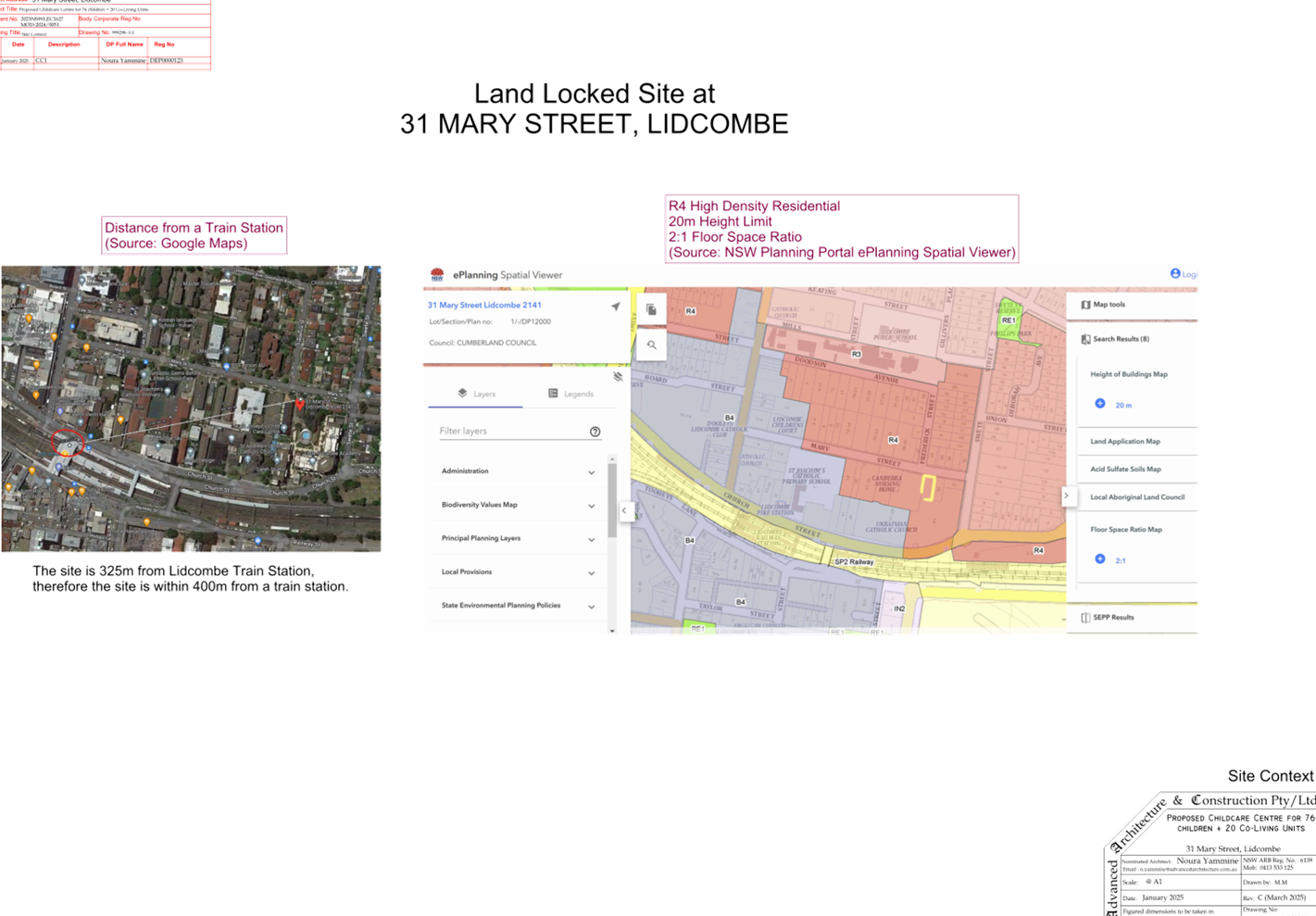This screenshot has width=1316, height=916.
Task: Click the SEPP Results book icon
Action: 1085,618
